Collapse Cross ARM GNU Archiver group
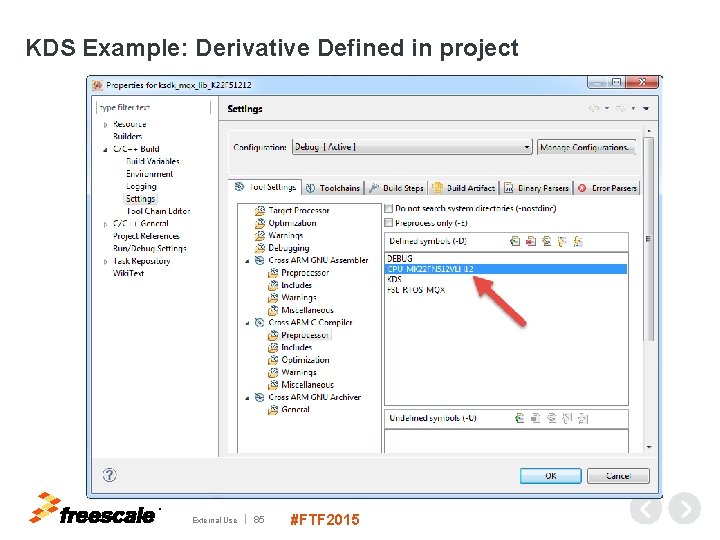720x540 pixels. (x=248, y=398)
